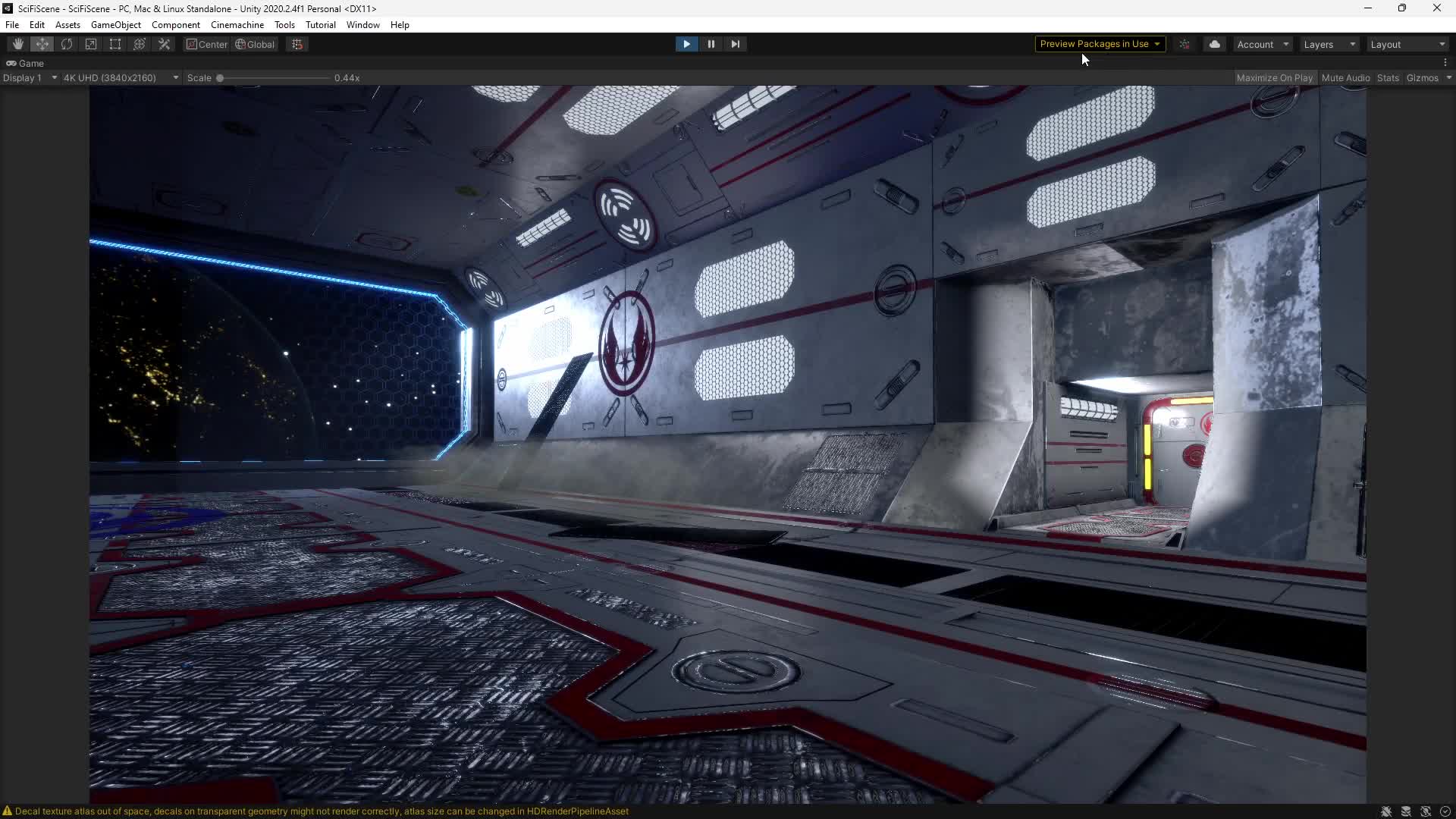Toggle Gizmos in Game view
Viewport: 1456px width, 819px height.
(x=1422, y=78)
